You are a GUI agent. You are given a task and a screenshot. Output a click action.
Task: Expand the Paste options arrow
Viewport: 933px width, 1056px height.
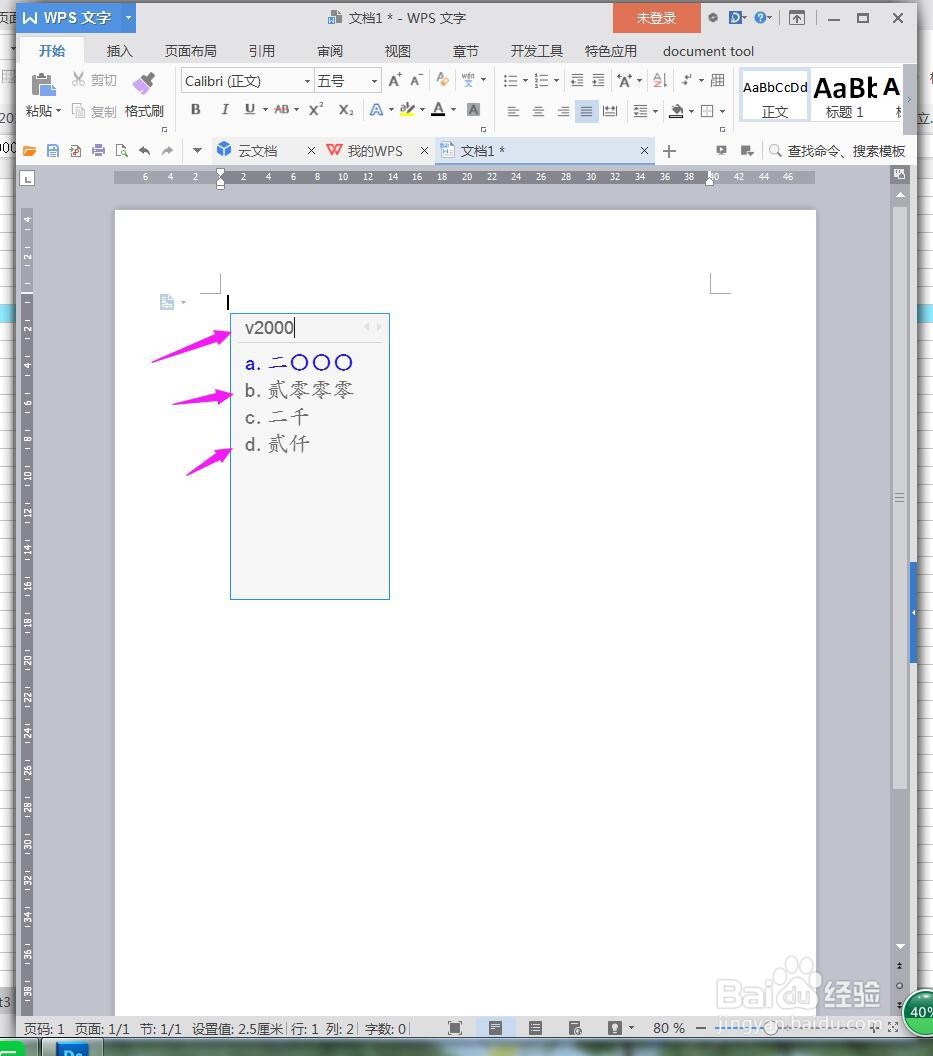pyautogui.click(x=59, y=110)
